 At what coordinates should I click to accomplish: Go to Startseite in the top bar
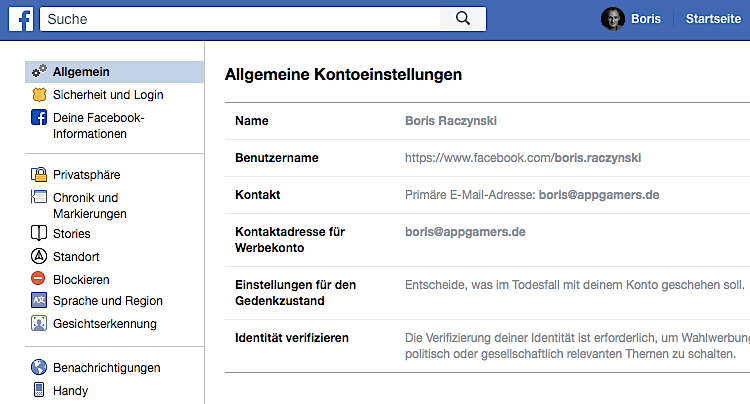[713, 19]
